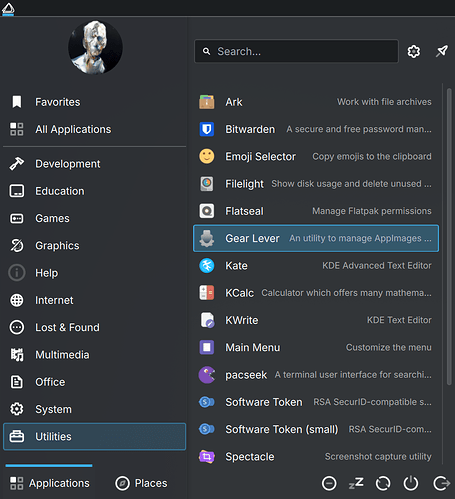This screenshot has width=455, height=499.
Task: Click 'Customize the menu' description
Action: click(389, 347)
